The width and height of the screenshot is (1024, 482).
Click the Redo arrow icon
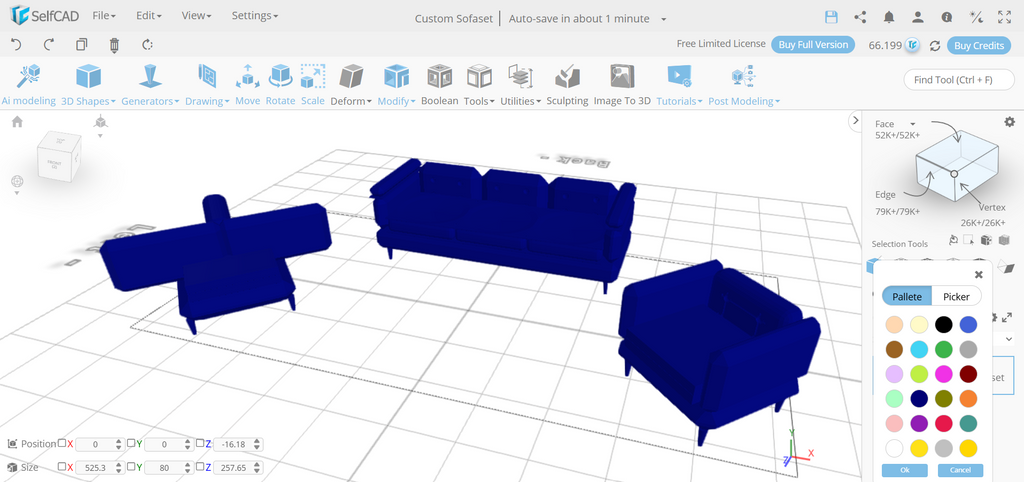49,44
